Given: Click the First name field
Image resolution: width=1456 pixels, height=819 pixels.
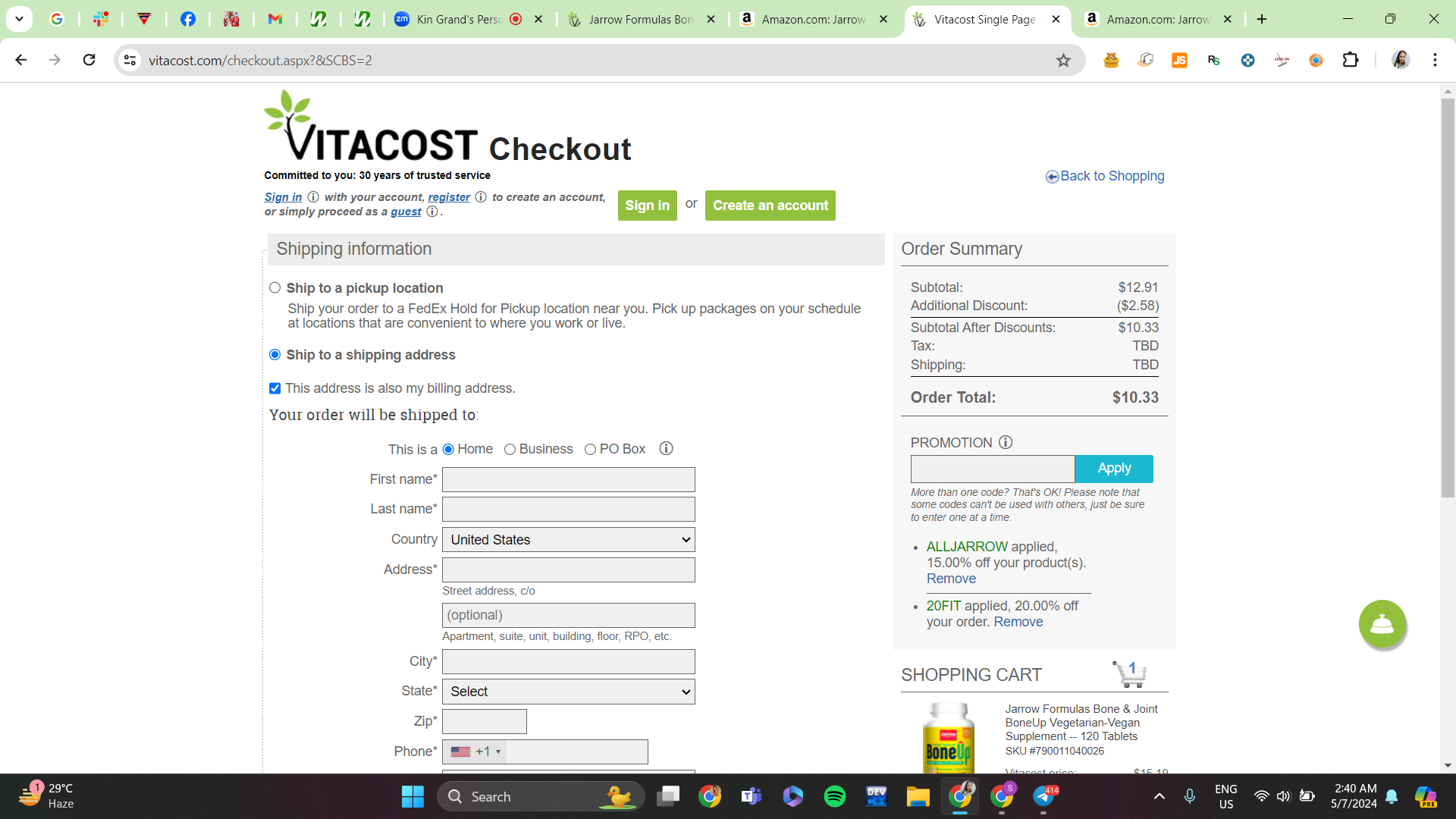Looking at the screenshot, I should [x=569, y=479].
